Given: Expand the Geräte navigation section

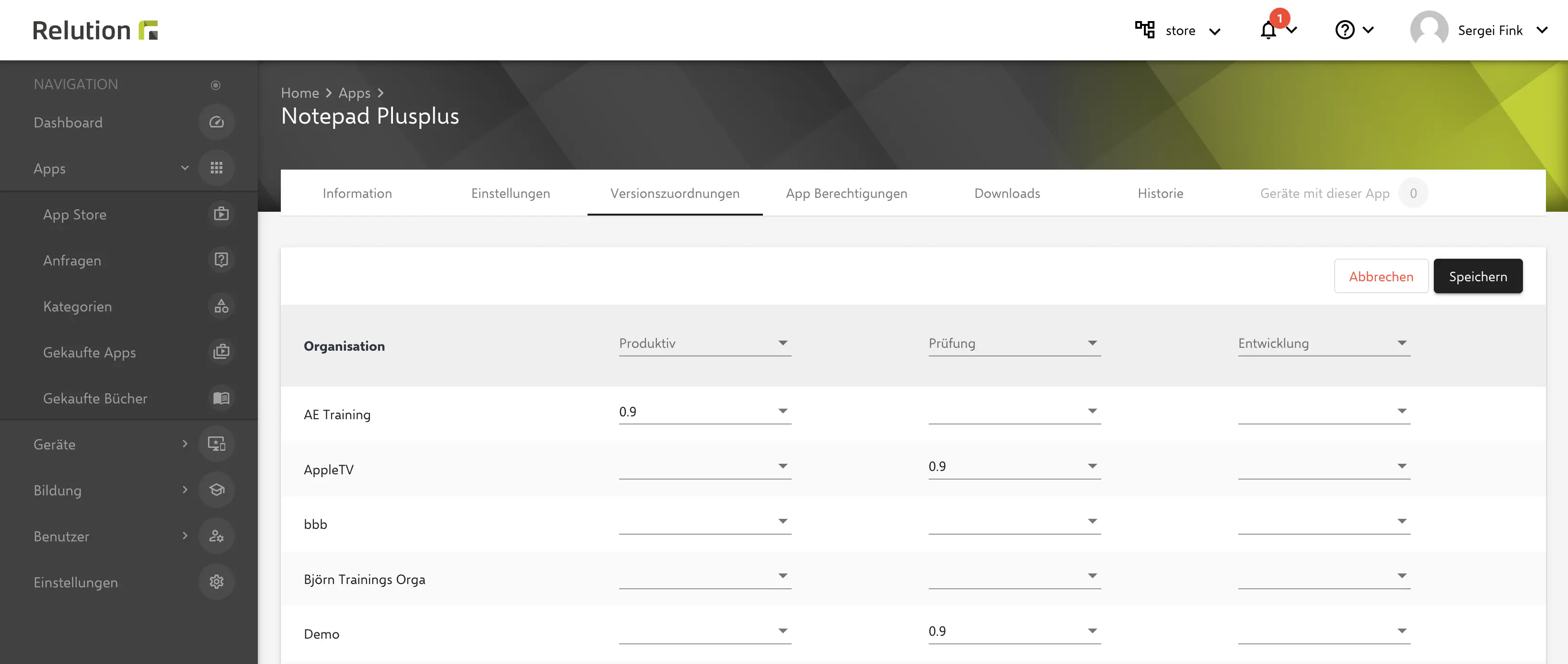Looking at the screenshot, I should point(184,444).
